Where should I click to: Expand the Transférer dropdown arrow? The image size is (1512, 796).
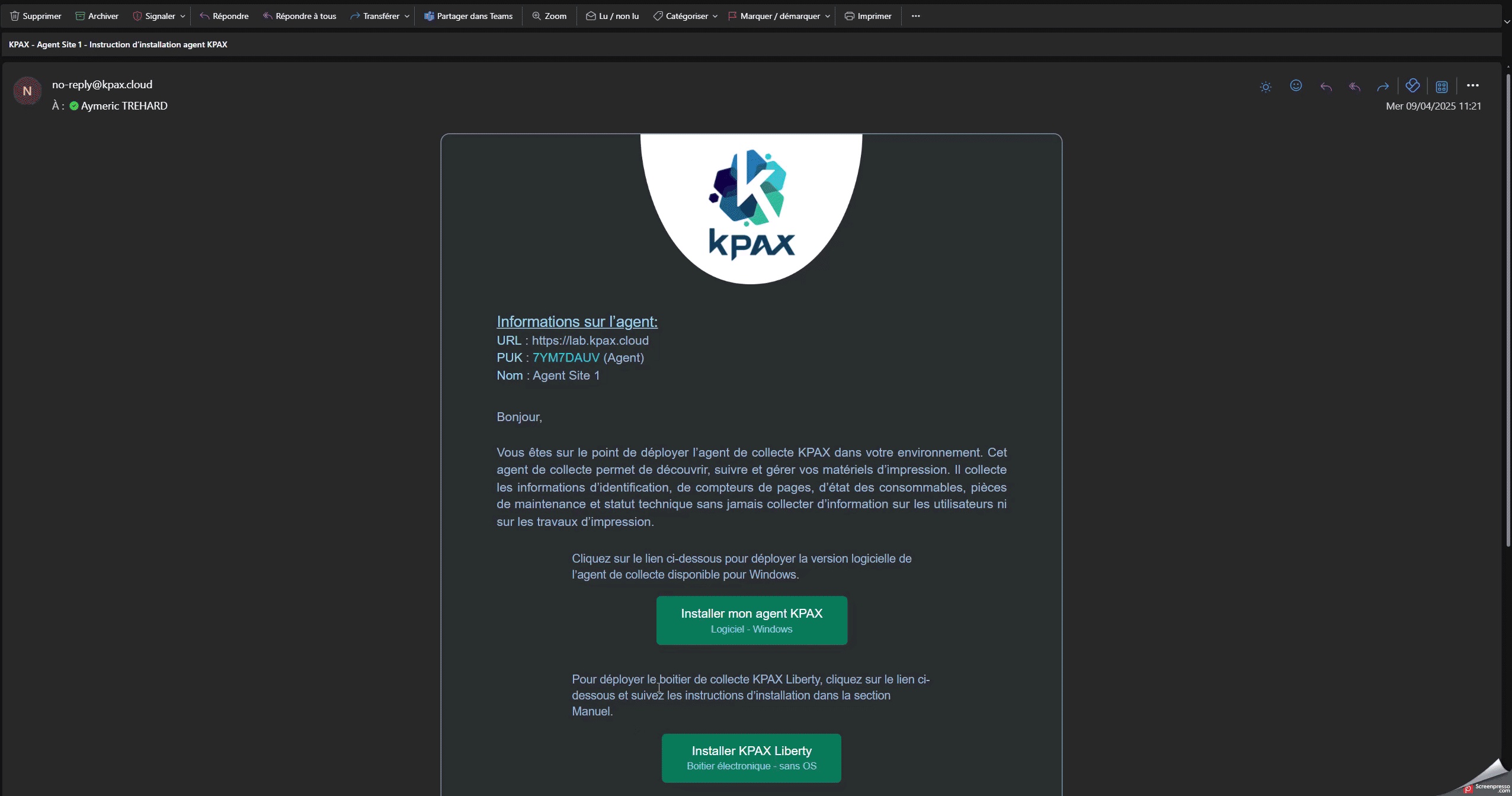(407, 17)
